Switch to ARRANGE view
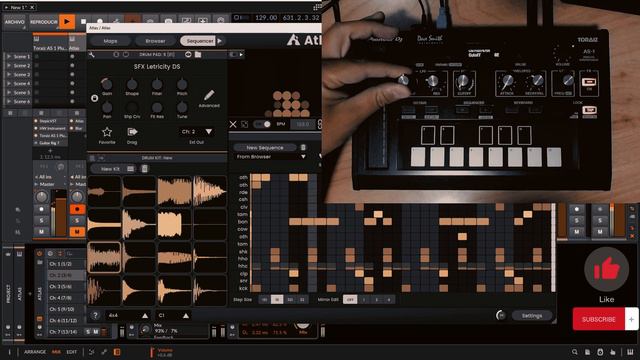This screenshot has width=640, height=360. [35, 352]
